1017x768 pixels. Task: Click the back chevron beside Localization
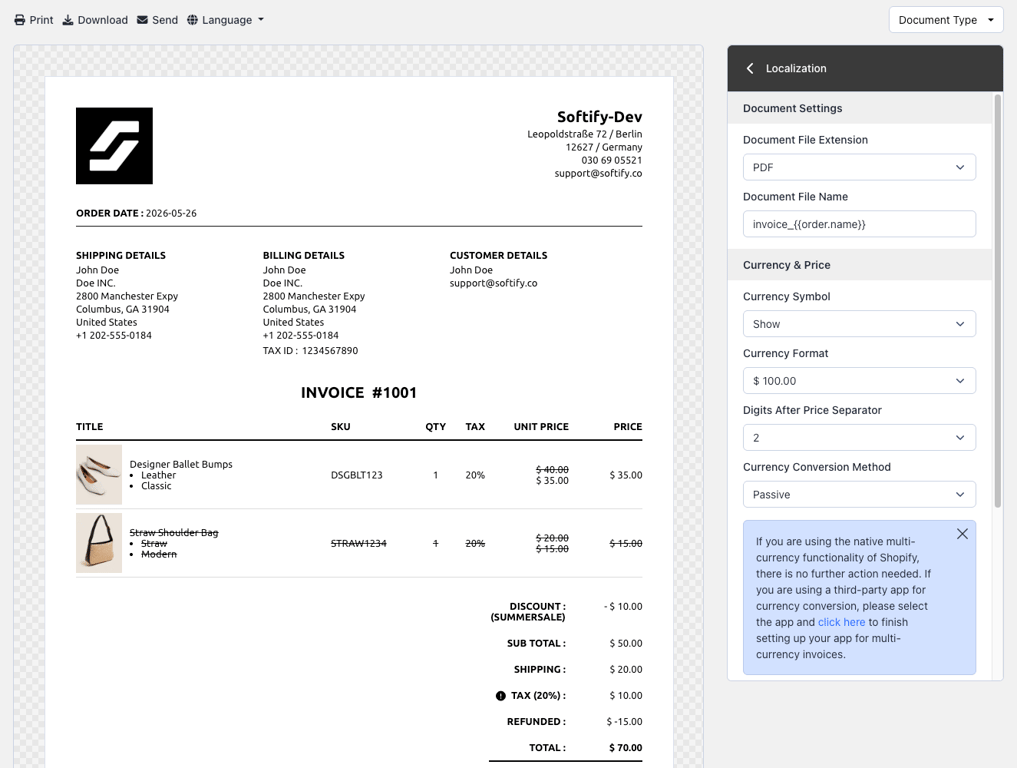(750, 68)
